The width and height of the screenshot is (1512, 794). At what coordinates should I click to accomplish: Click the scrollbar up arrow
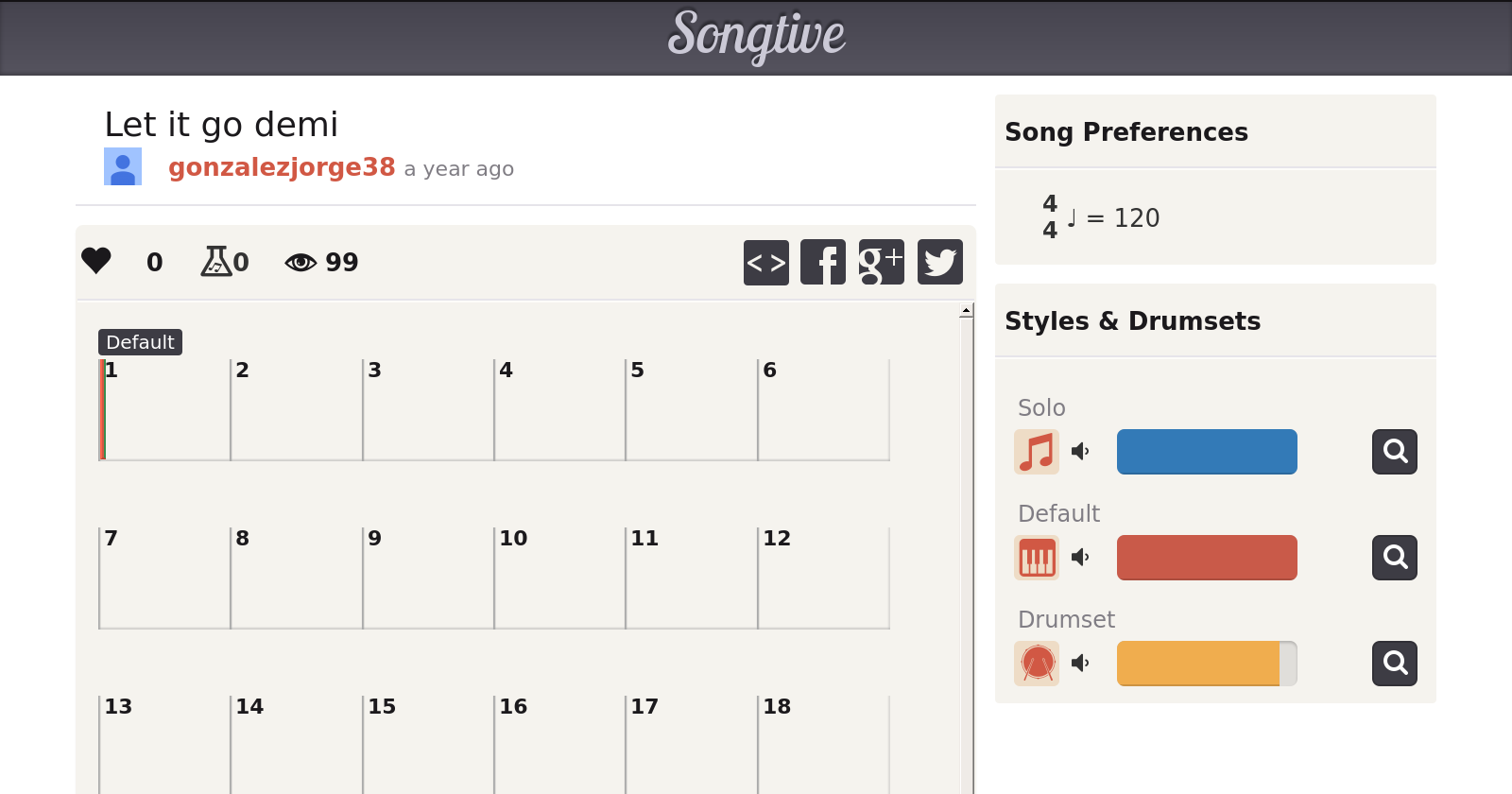966,311
